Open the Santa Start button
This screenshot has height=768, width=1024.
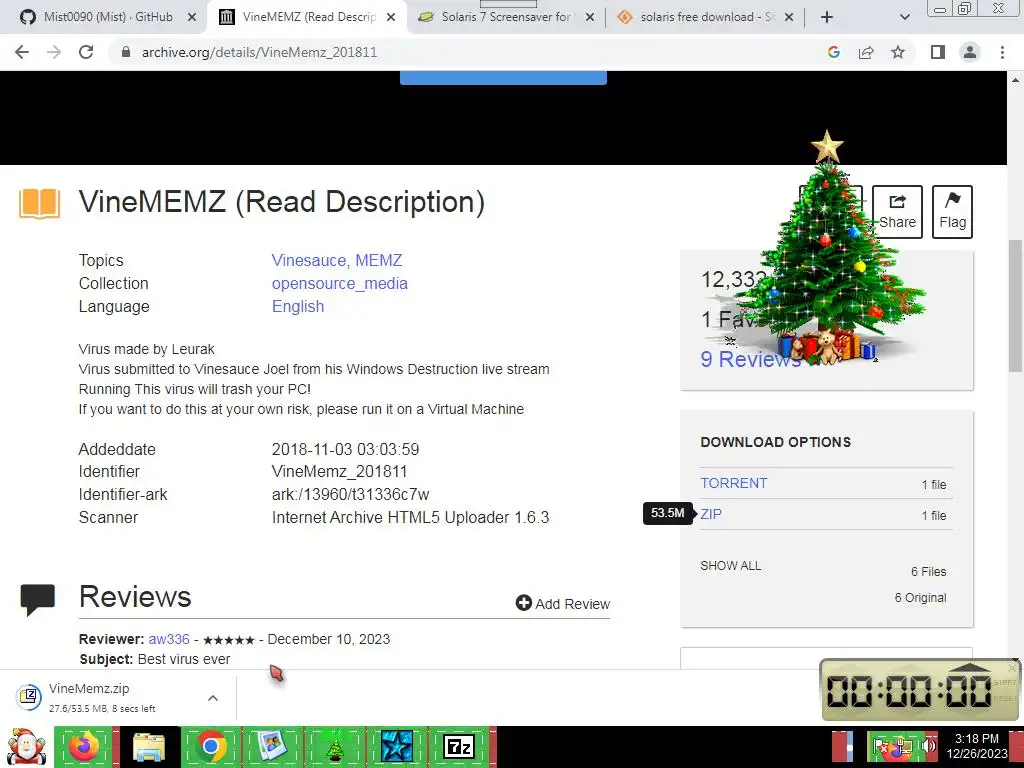[25, 746]
